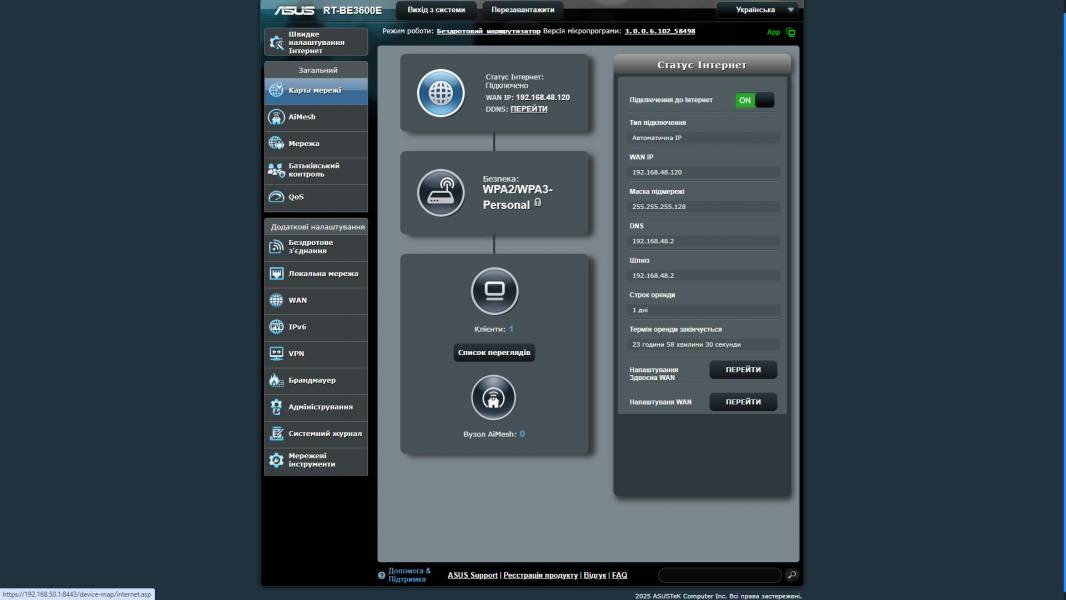1066x600 pixels.
Task: Click the Шлюз gateway value field
Action: (703, 276)
